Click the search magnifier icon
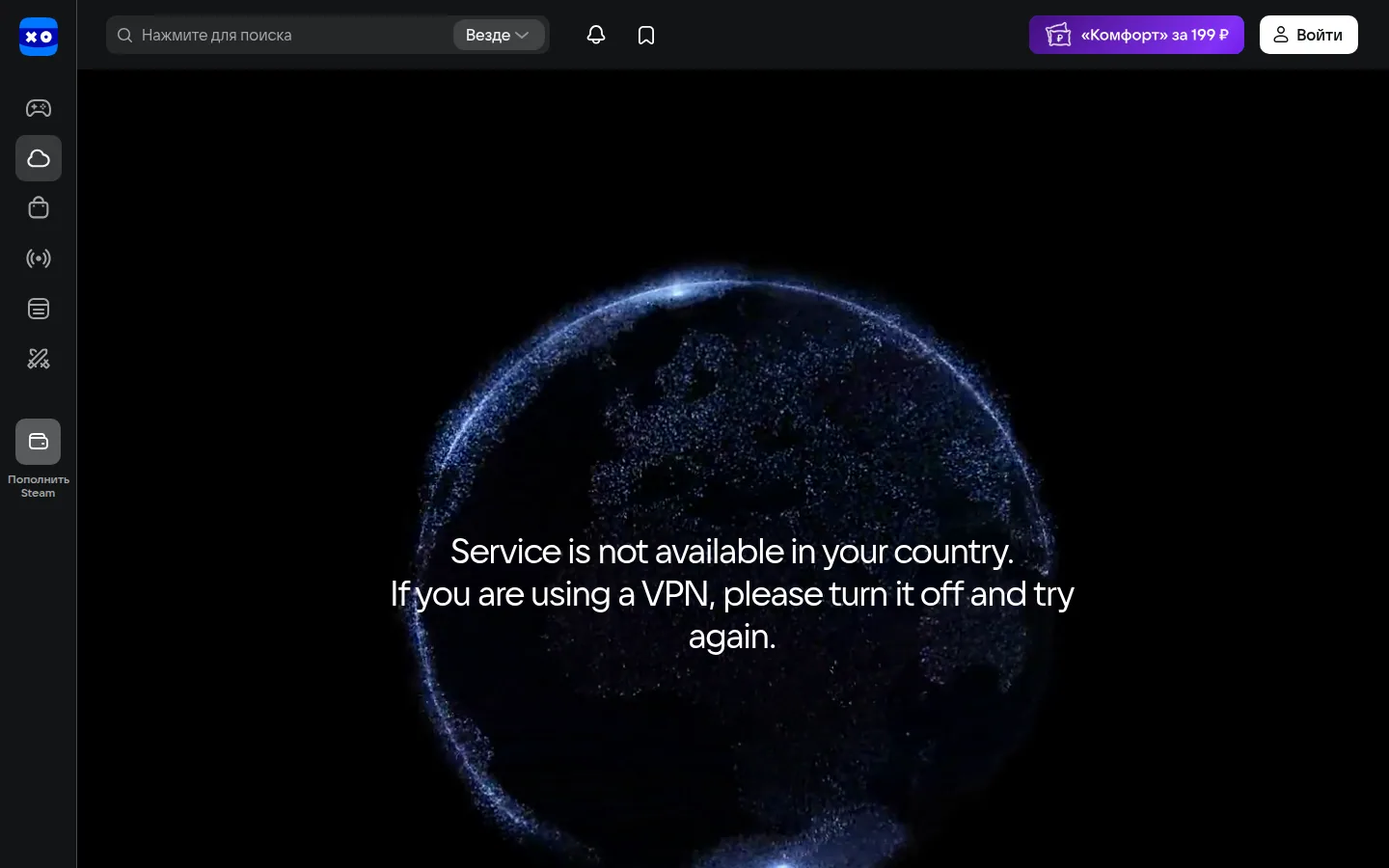The image size is (1389, 868). [x=124, y=35]
